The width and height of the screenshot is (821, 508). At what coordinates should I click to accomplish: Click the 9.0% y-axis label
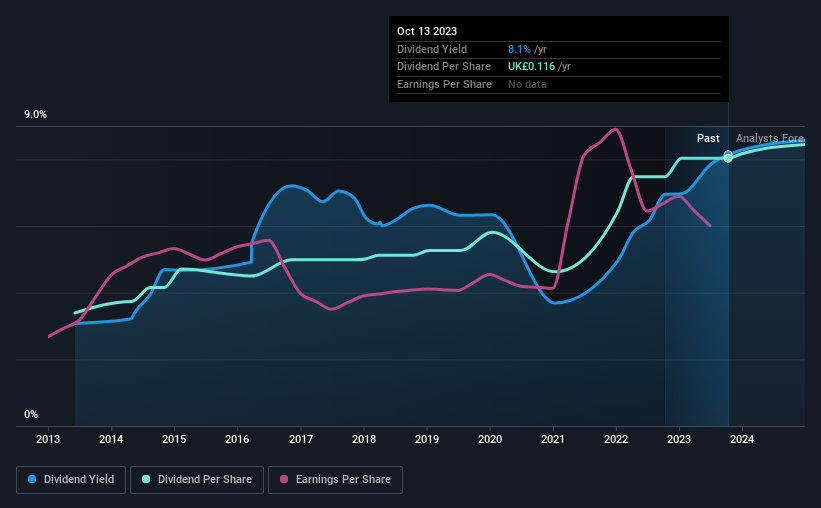[35, 115]
